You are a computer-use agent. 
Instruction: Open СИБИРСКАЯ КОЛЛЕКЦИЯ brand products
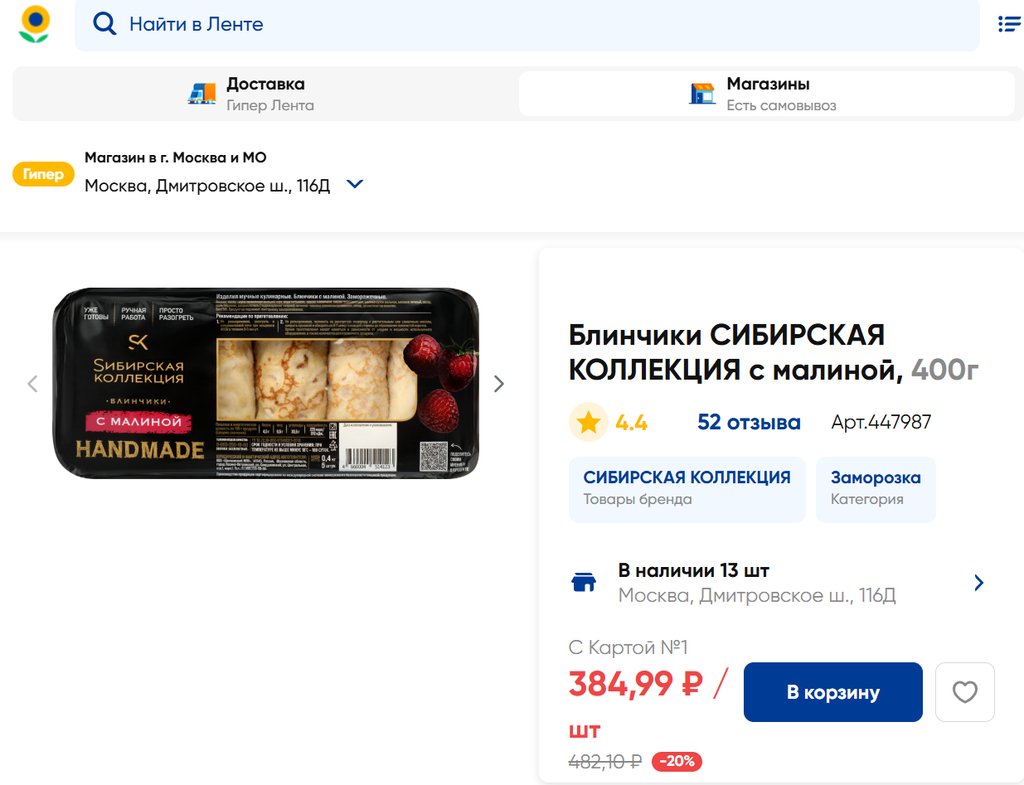[687, 489]
